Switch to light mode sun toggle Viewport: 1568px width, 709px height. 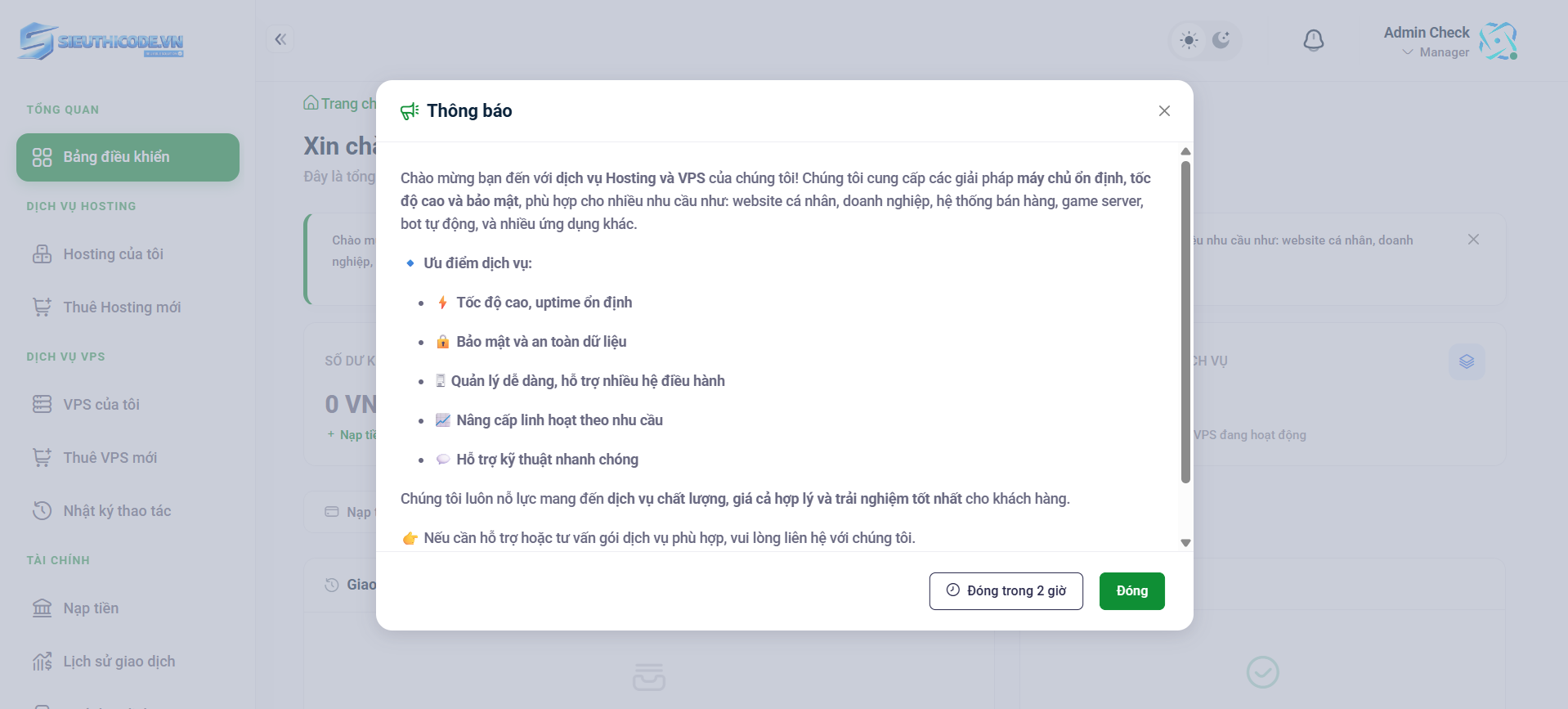[1189, 40]
